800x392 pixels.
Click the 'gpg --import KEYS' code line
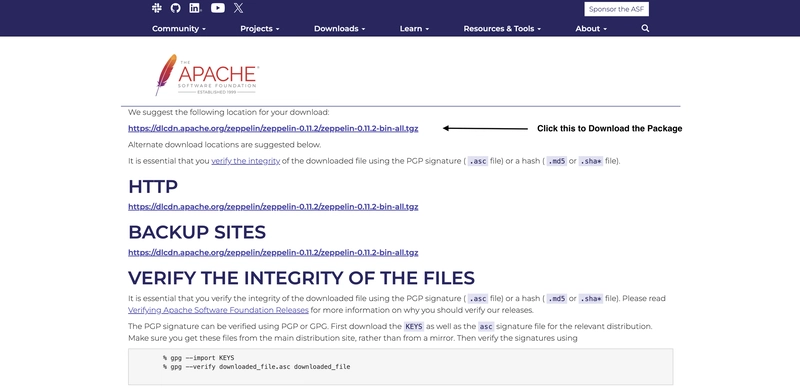[199, 358]
